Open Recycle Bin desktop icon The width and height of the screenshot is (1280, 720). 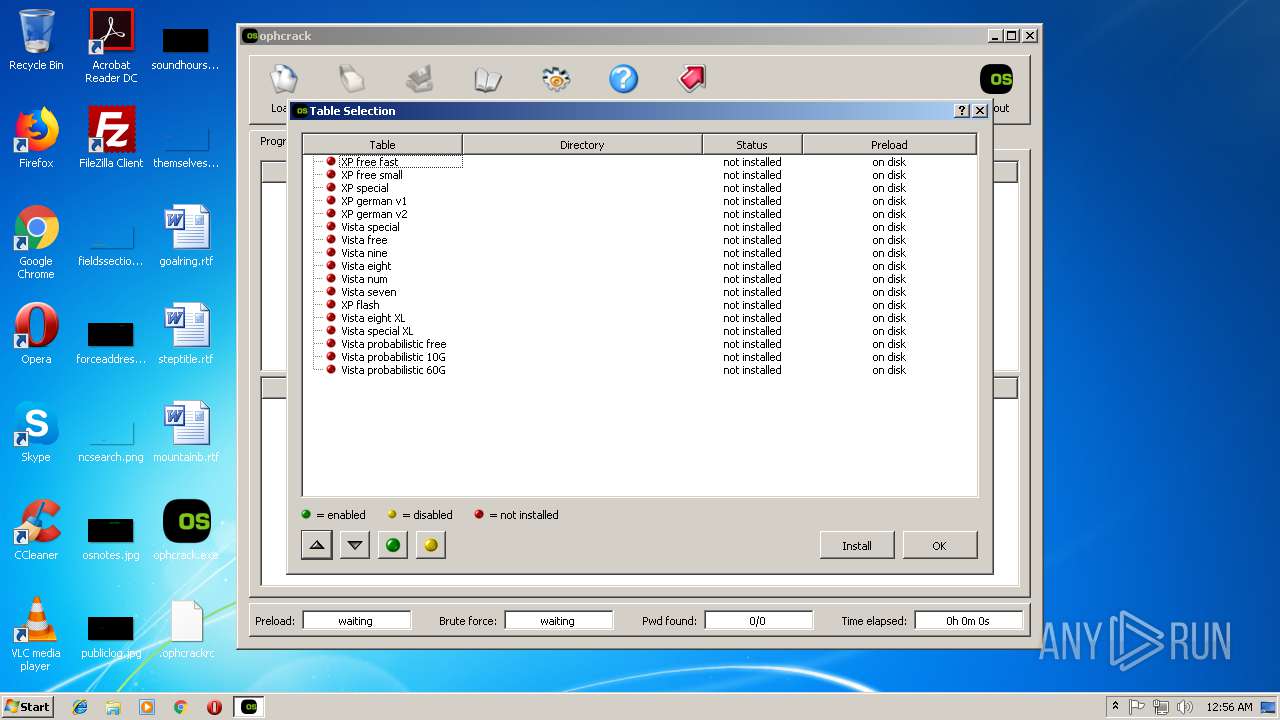click(36, 41)
